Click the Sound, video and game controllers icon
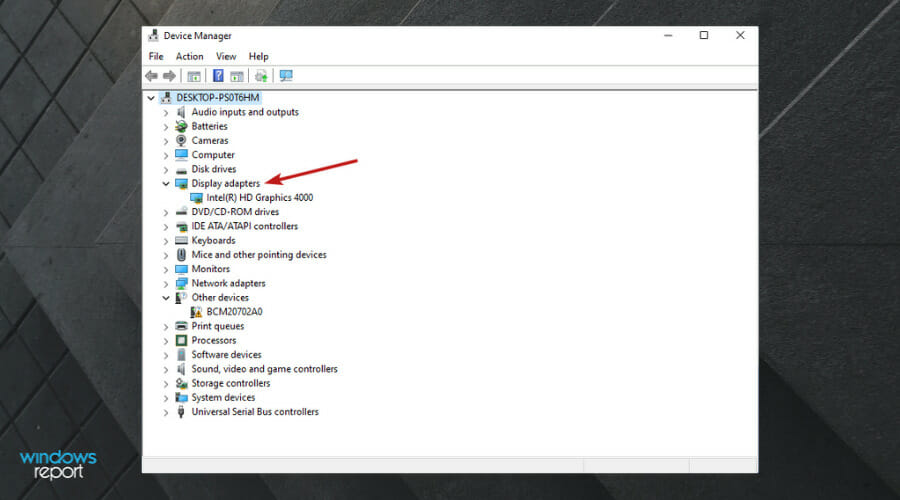The width and height of the screenshot is (900, 500). click(181, 369)
